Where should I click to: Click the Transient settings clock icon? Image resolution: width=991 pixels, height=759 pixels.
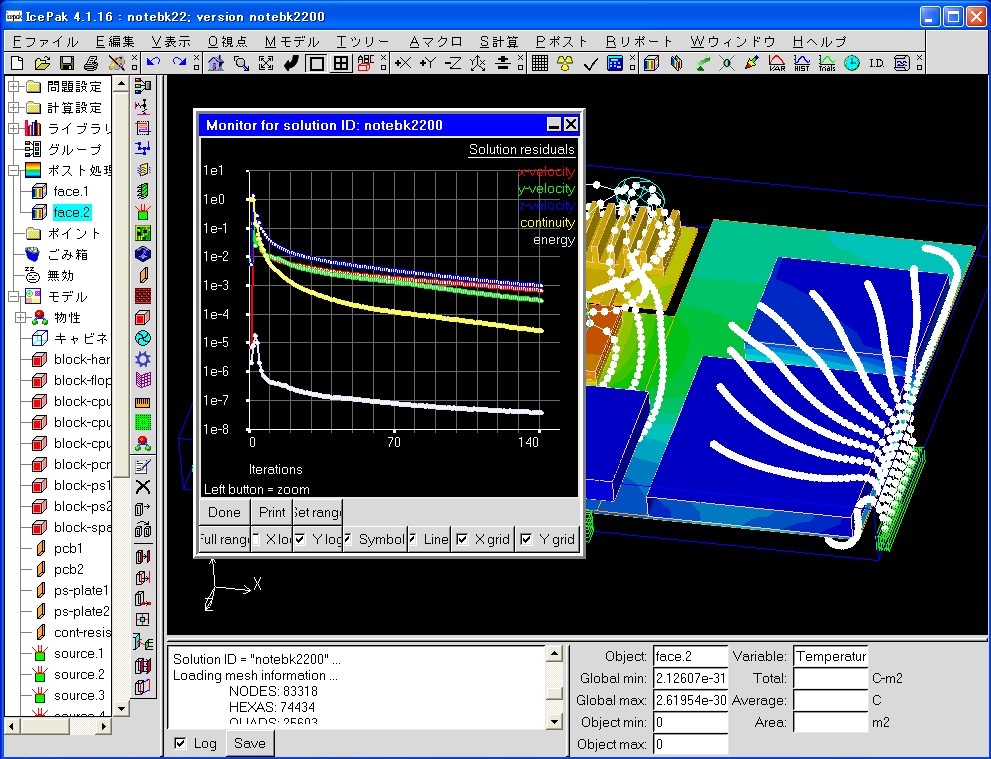click(x=852, y=63)
